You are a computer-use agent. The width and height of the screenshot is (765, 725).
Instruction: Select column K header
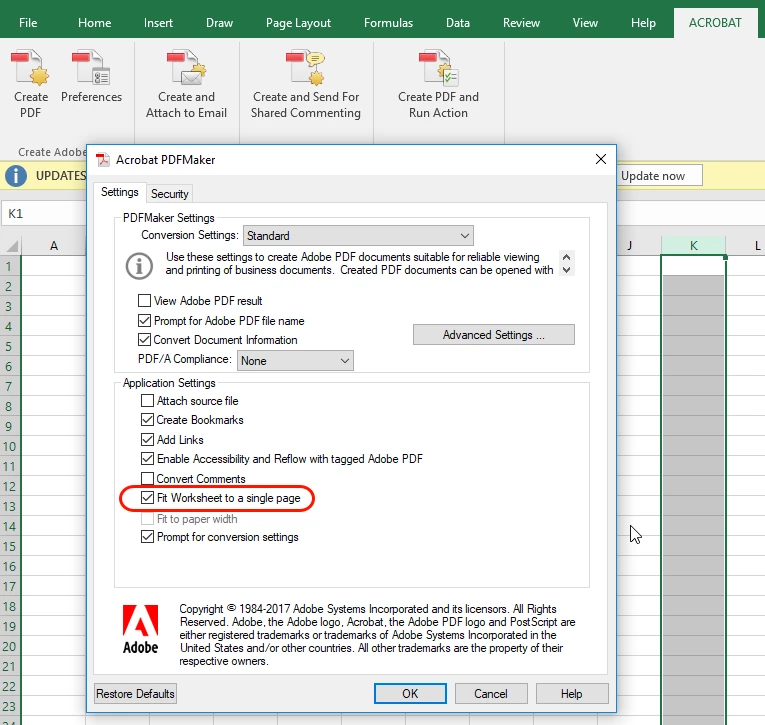click(693, 245)
